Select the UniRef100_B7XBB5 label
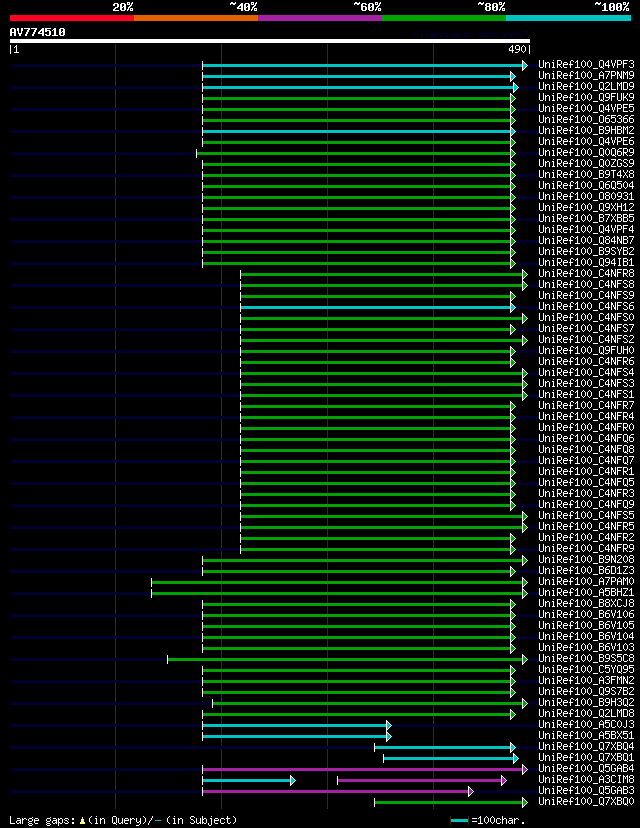640x828 pixels. pyautogui.click(x=586, y=219)
